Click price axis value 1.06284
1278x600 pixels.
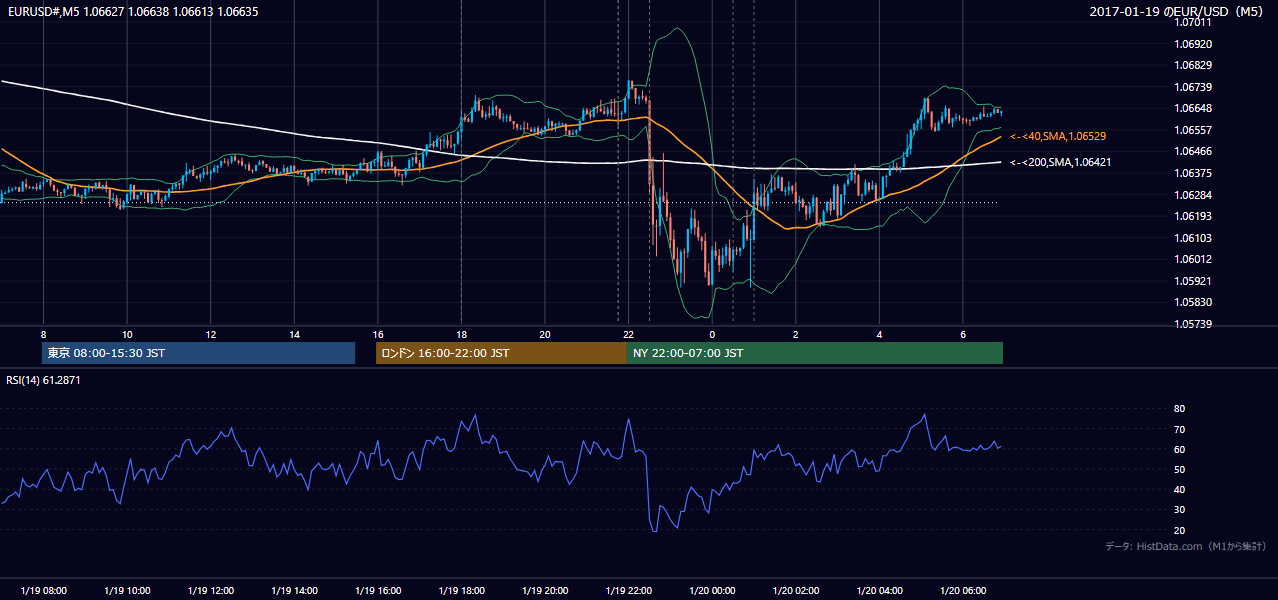click(1194, 195)
